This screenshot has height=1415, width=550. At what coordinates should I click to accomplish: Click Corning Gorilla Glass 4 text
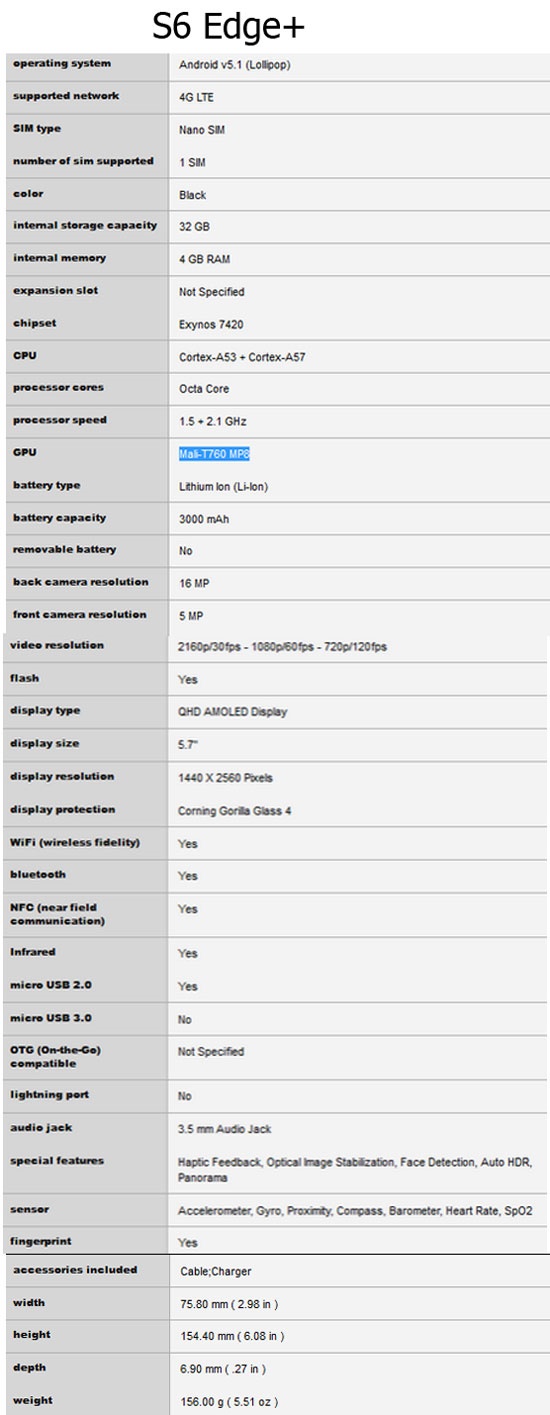click(x=234, y=811)
